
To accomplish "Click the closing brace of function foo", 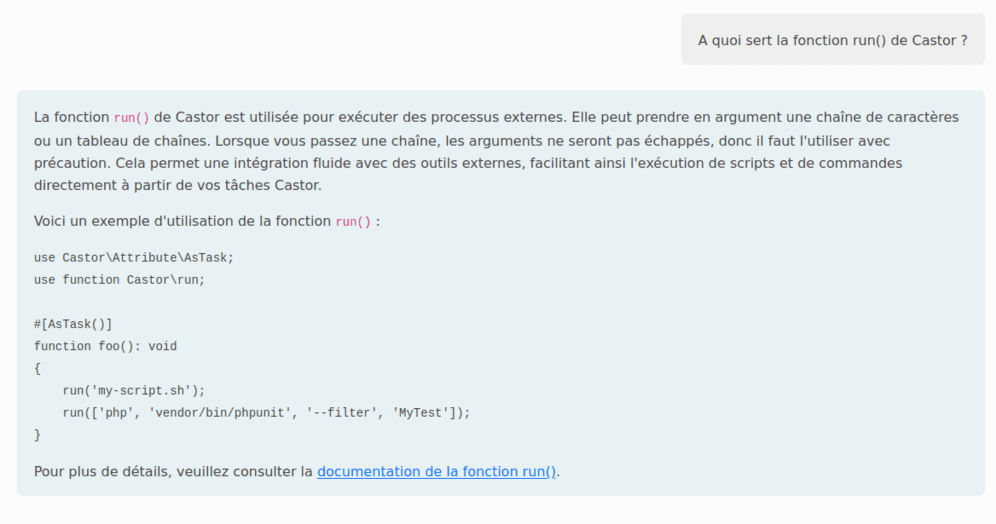I will [38, 434].
